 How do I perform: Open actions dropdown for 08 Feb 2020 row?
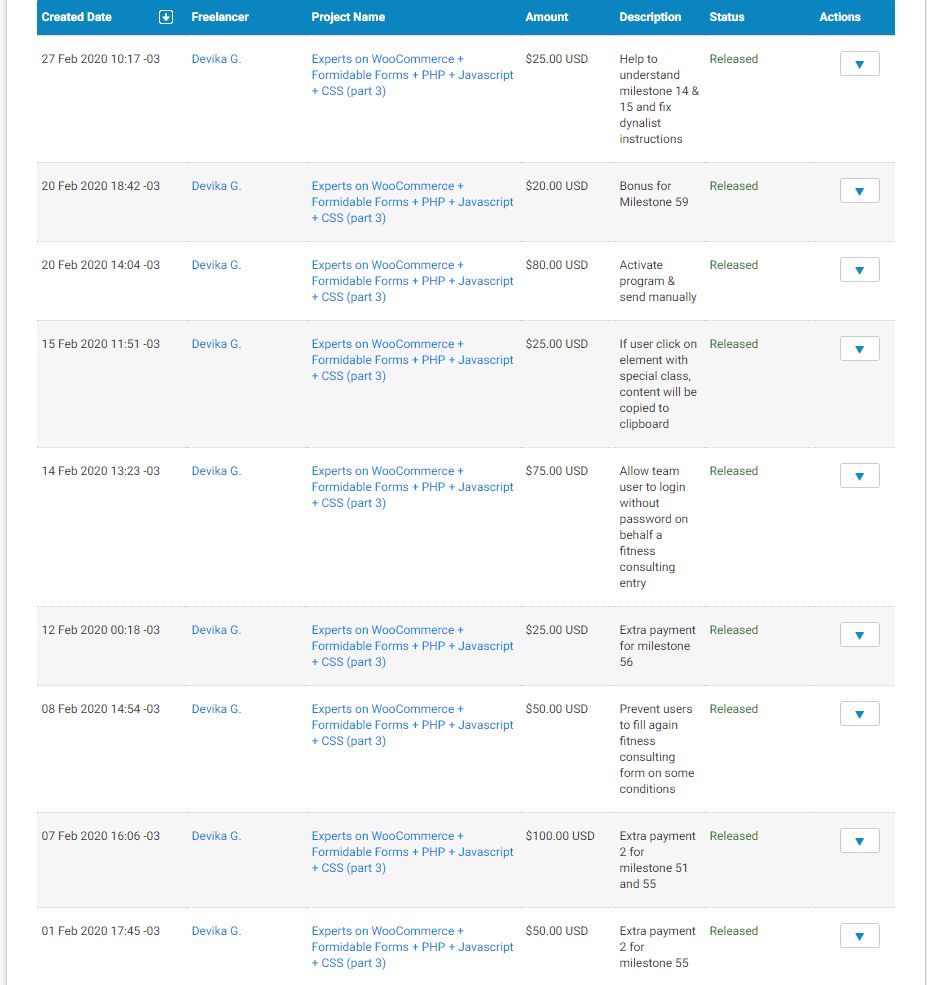click(859, 714)
